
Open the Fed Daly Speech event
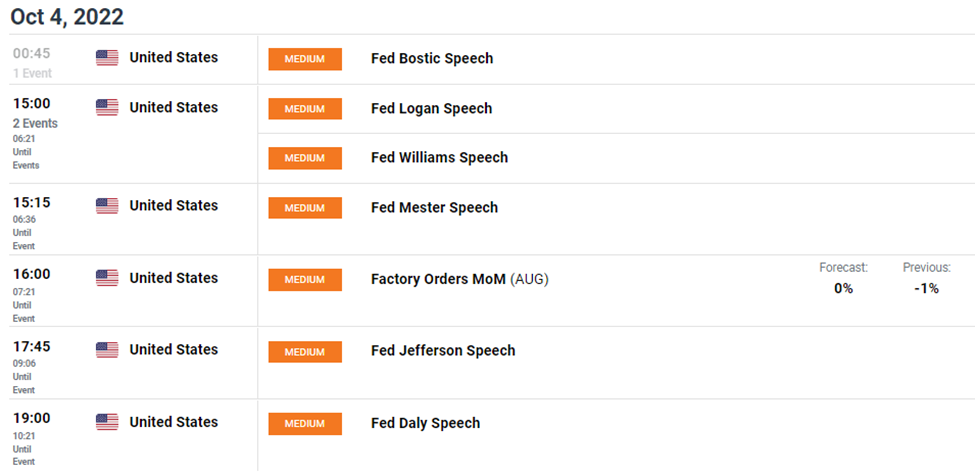tap(425, 423)
